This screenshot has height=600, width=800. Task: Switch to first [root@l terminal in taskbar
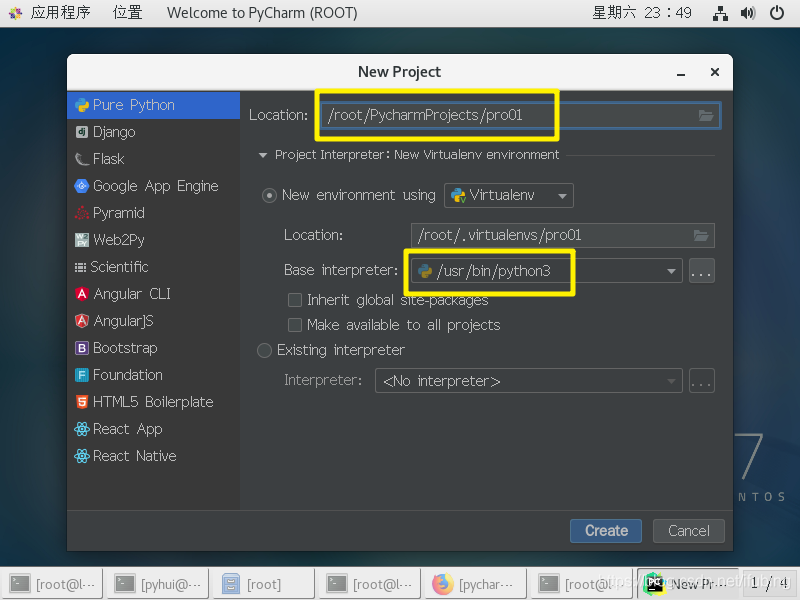[54, 584]
